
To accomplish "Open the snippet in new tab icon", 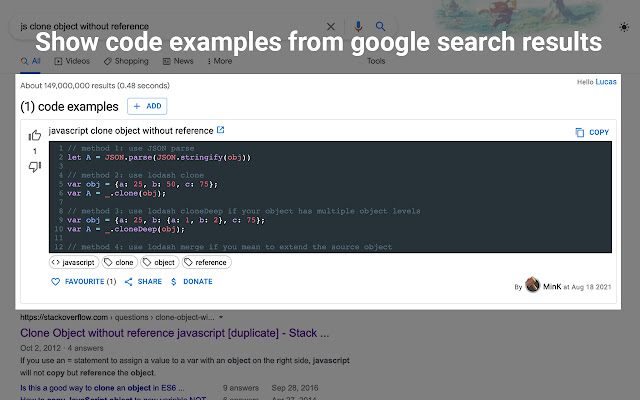I will click(220, 130).
